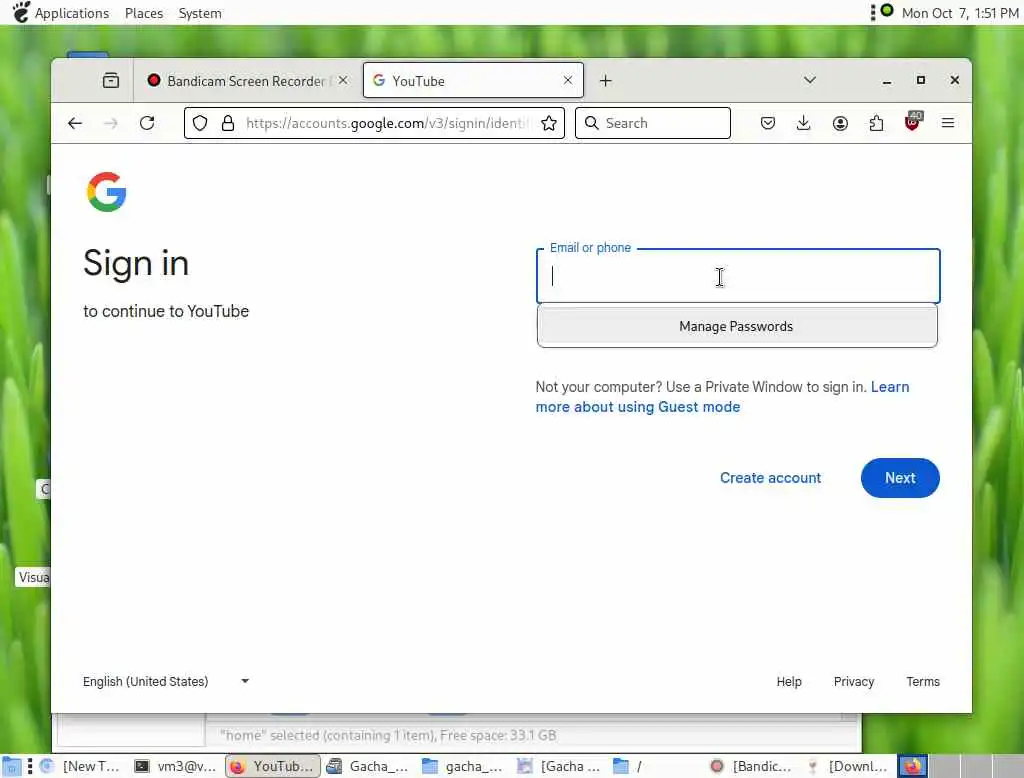Image resolution: width=1024 pixels, height=778 pixels.
Task: Open the System menu
Action: coord(200,13)
